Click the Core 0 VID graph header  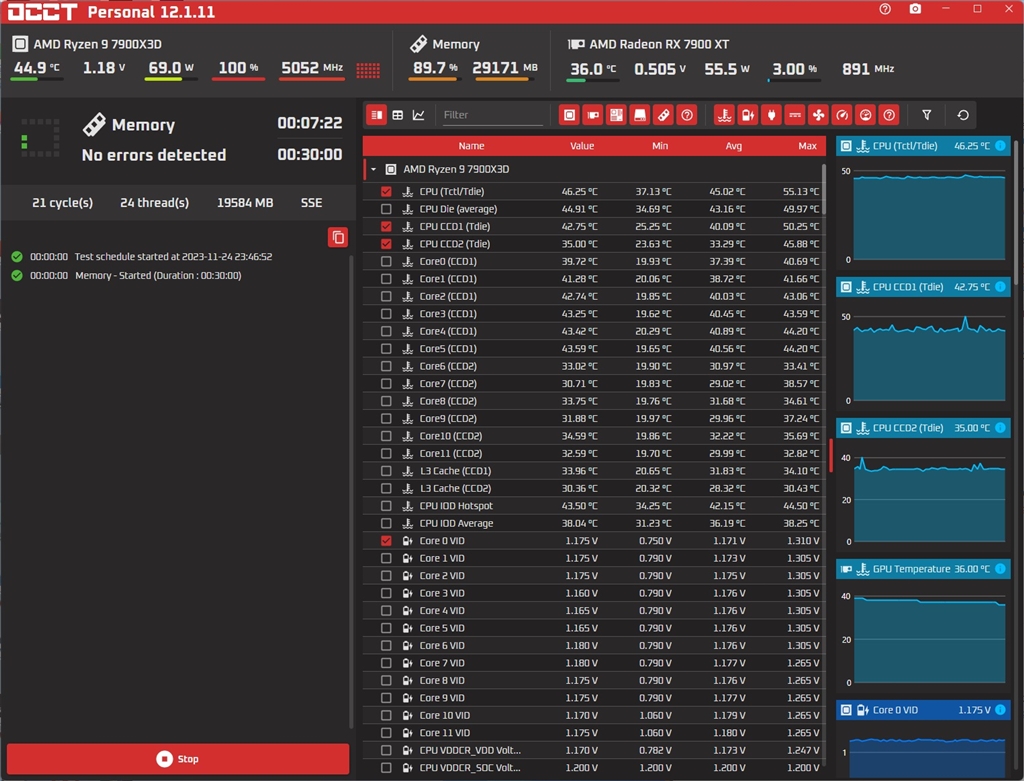[x=923, y=710]
